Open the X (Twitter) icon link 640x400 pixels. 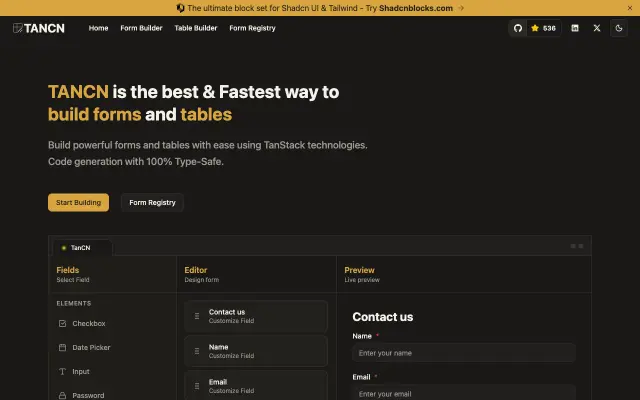tap(597, 28)
